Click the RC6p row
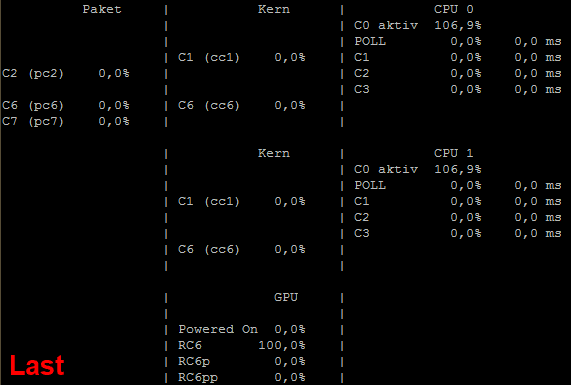571x385 pixels. click(x=242, y=361)
